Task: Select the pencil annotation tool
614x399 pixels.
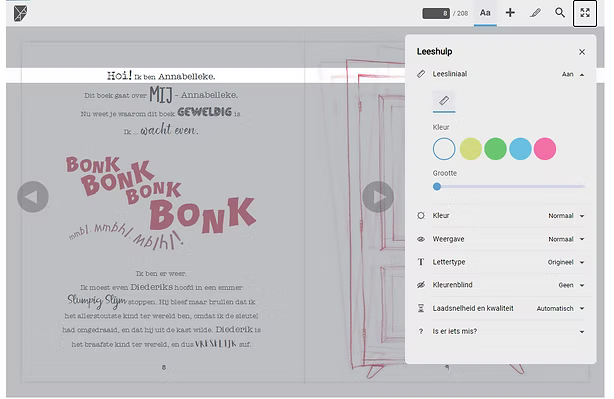Action: 535,13
